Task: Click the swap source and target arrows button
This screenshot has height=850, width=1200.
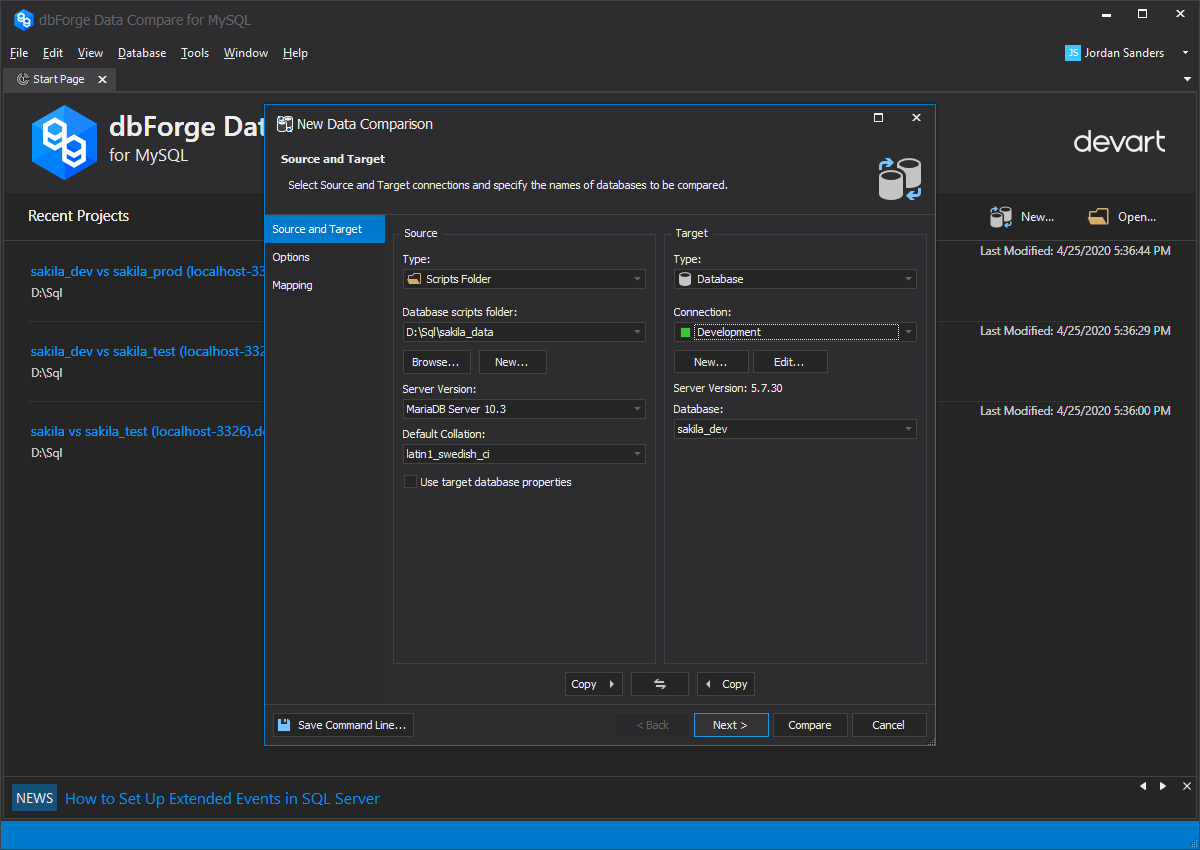Action: [x=659, y=684]
